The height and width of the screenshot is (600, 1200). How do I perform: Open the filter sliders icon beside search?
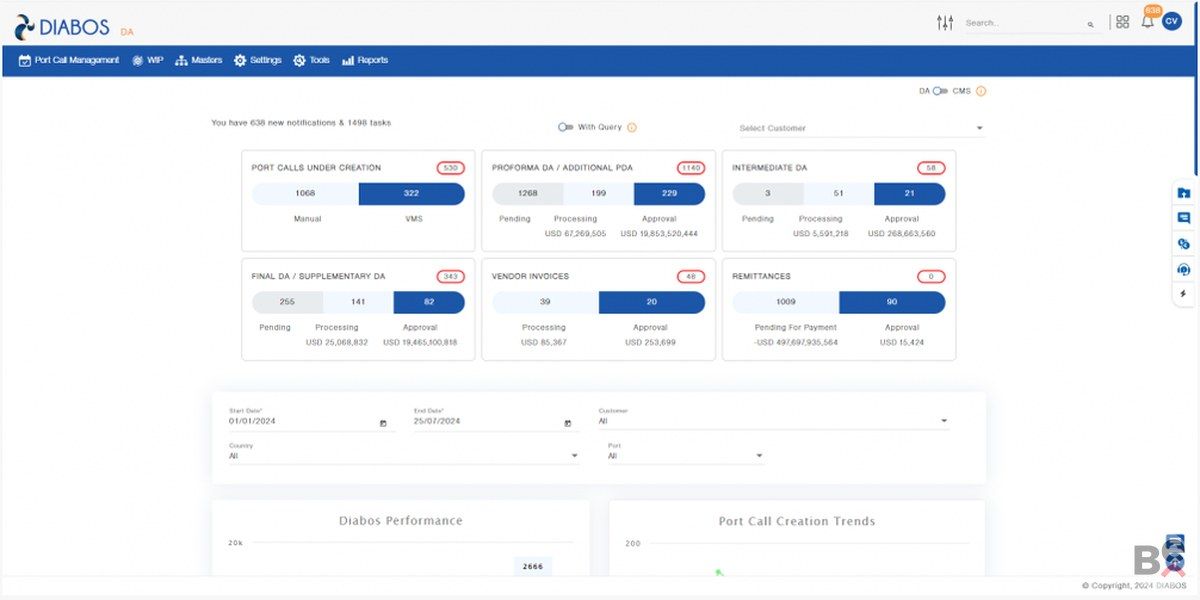click(x=944, y=22)
